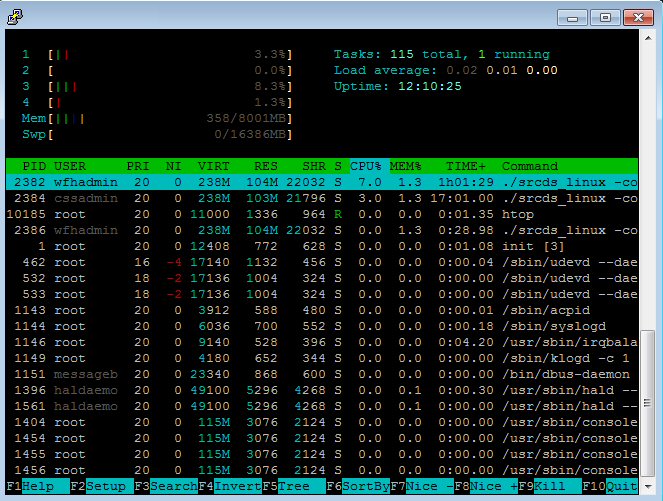Choose F9 Kill in footer
663x501 pixels.
point(550,486)
